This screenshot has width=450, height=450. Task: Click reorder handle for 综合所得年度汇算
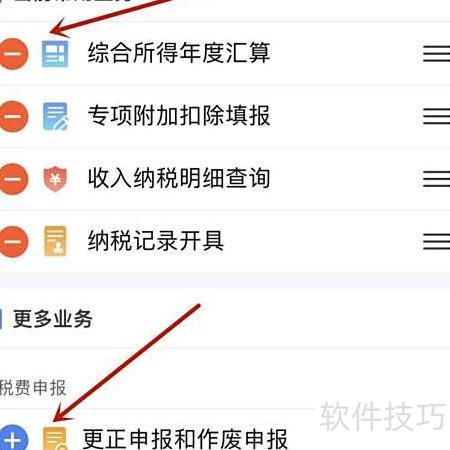coord(436,54)
